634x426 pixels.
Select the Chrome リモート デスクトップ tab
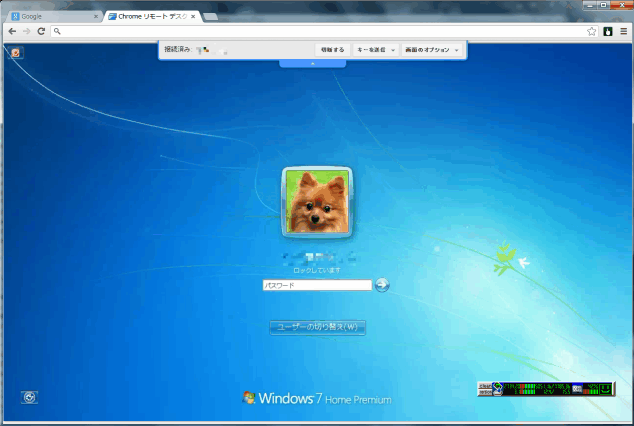(153, 17)
